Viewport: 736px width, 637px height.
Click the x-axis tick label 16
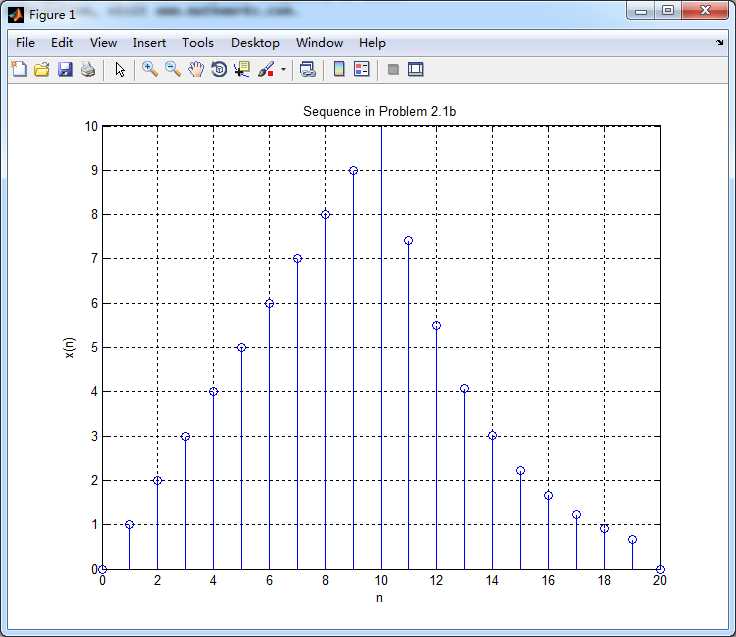point(548,581)
